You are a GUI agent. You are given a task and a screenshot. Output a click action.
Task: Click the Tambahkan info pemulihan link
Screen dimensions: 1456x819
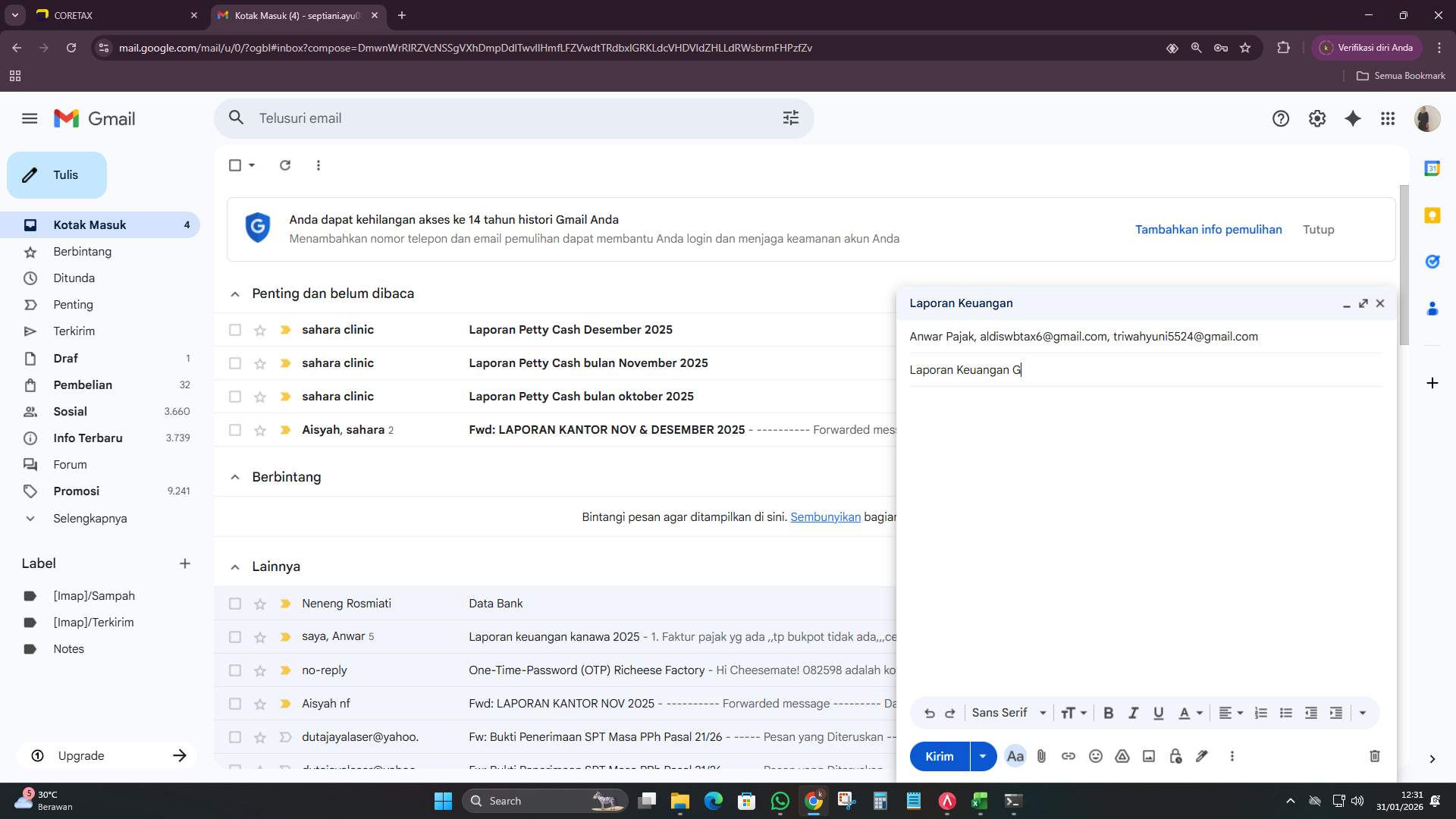point(1208,229)
